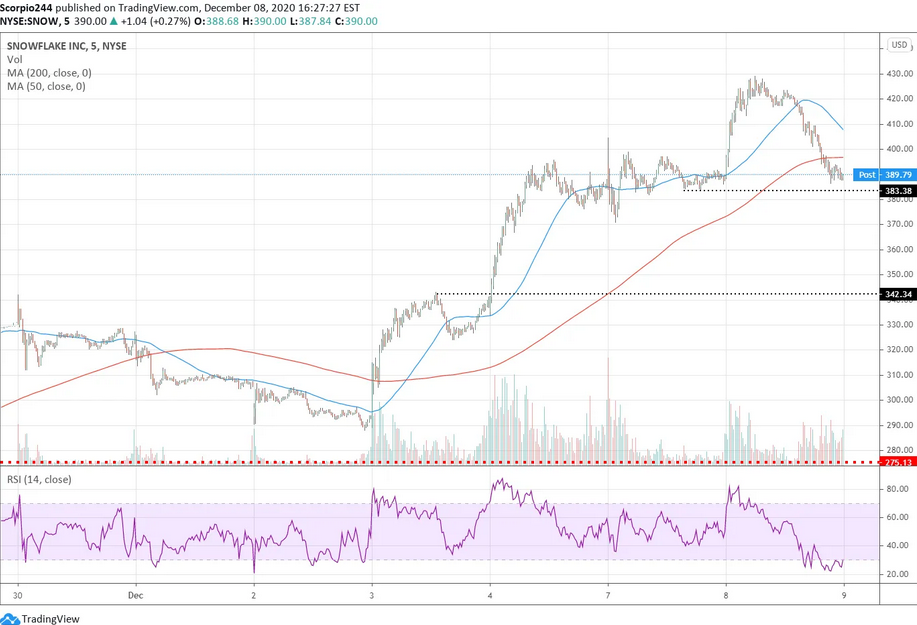Click the 420.00 price axis tick
This screenshot has height=625, width=917.
tap(899, 99)
